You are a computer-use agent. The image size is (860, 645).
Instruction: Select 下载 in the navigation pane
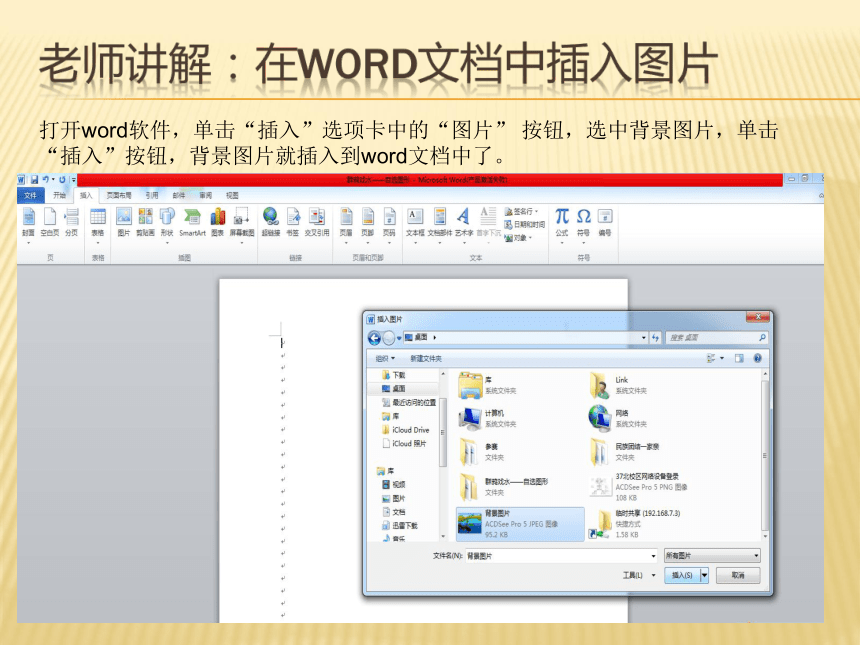(x=393, y=375)
